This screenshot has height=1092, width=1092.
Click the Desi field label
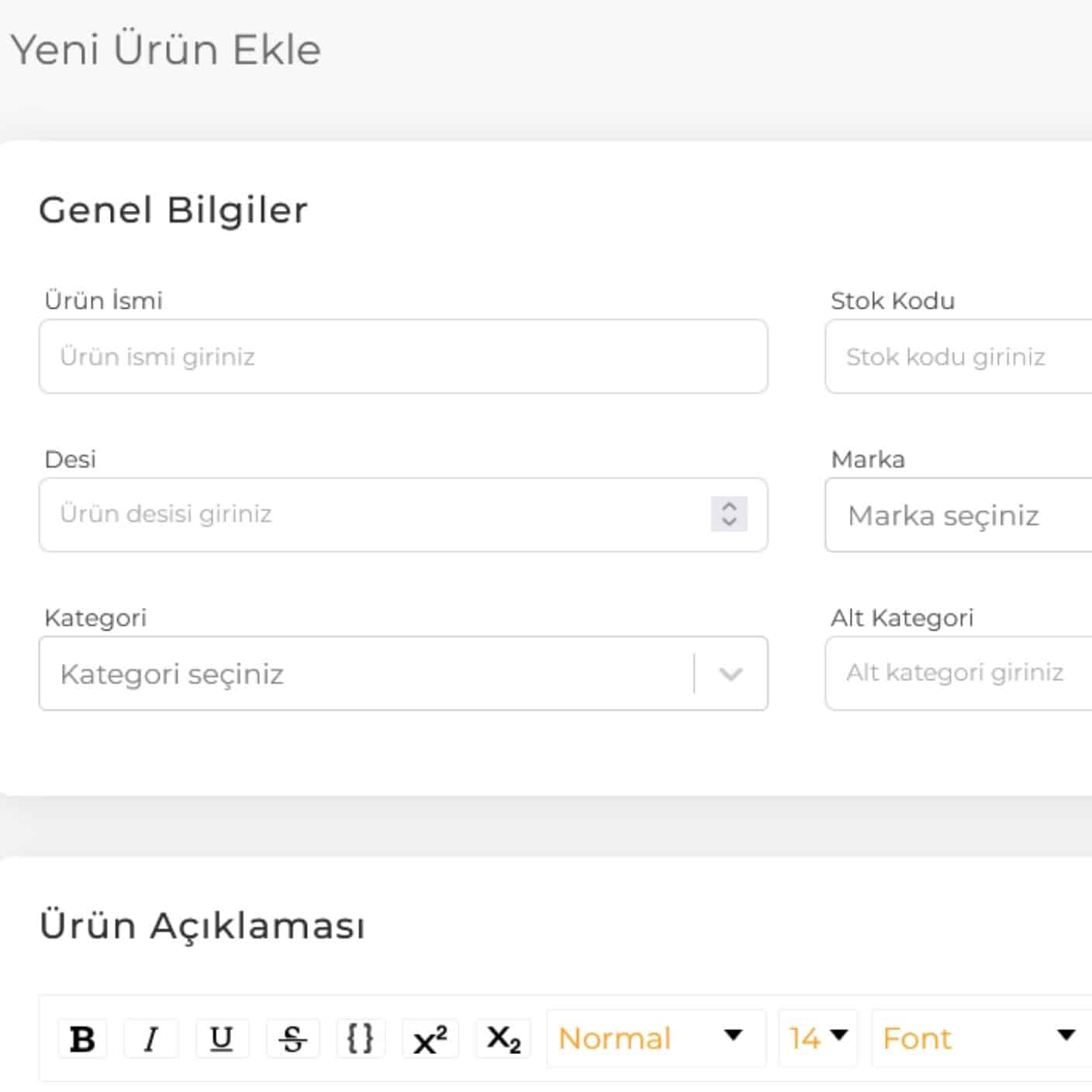(x=70, y=459)
